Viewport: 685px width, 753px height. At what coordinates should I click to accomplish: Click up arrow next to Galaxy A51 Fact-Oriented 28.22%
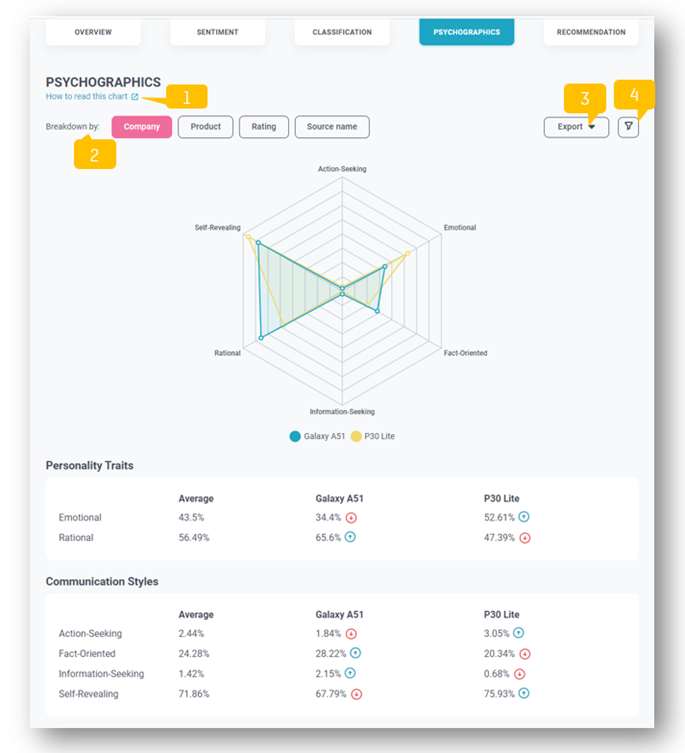[x=355, y=653]
